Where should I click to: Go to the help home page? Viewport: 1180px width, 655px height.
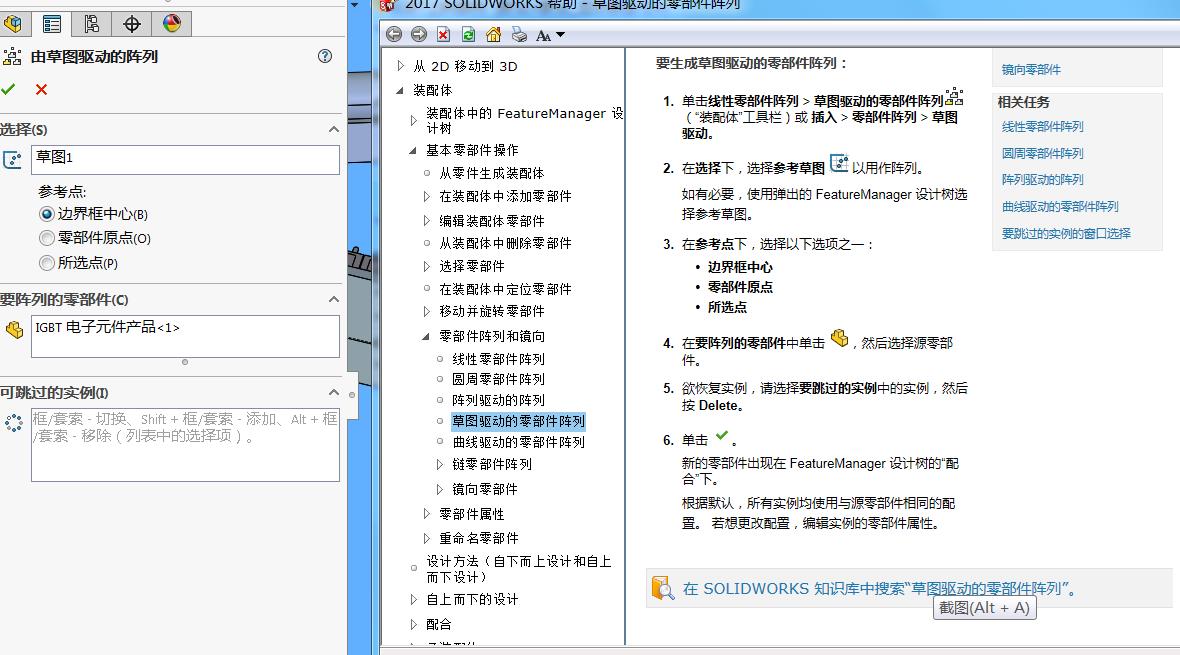(494, 34)
